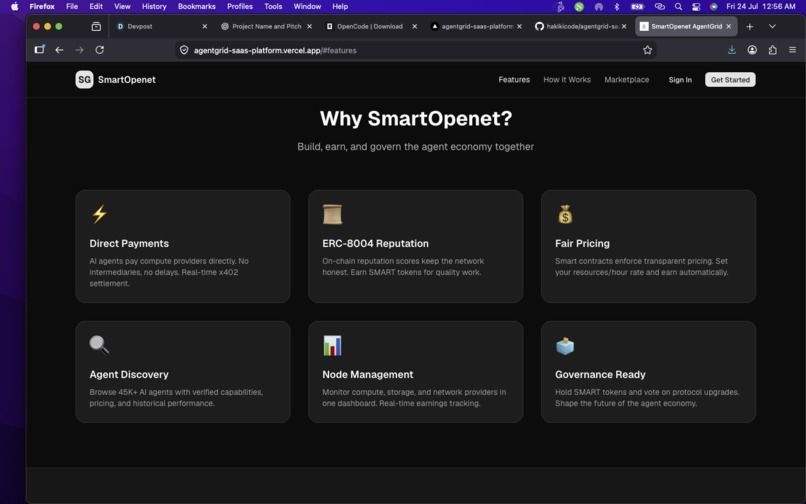The image size is (806, 504).
Task: Open the History menu
Action: 154,7
